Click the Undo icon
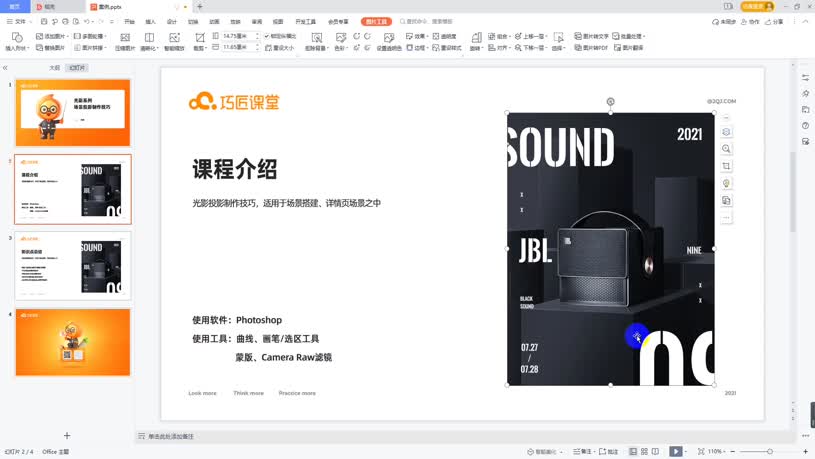The width and height of the screenshot is (815, 459). [86, 21]
